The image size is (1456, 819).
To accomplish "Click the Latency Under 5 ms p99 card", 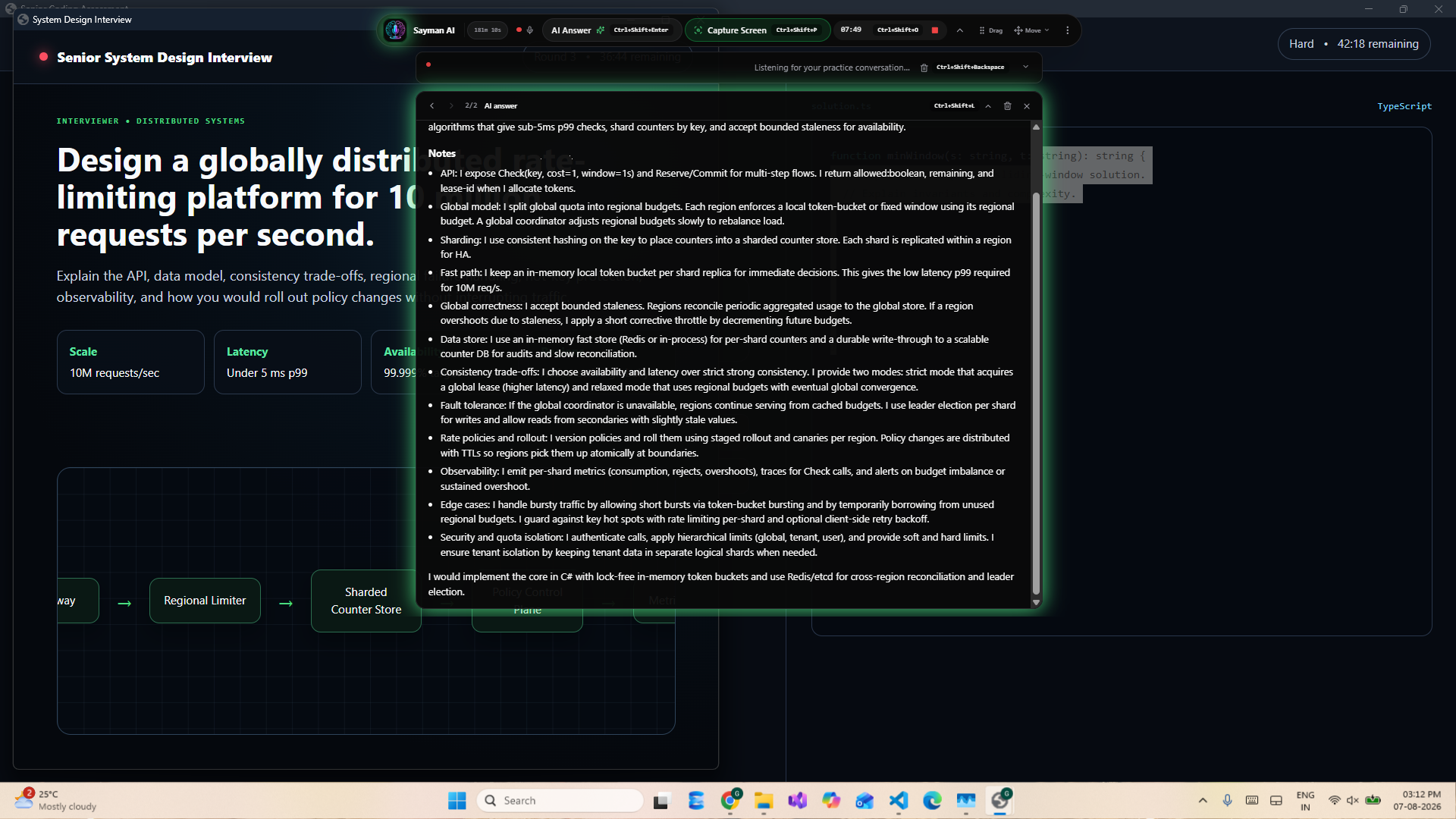I will tap(287, 362).
